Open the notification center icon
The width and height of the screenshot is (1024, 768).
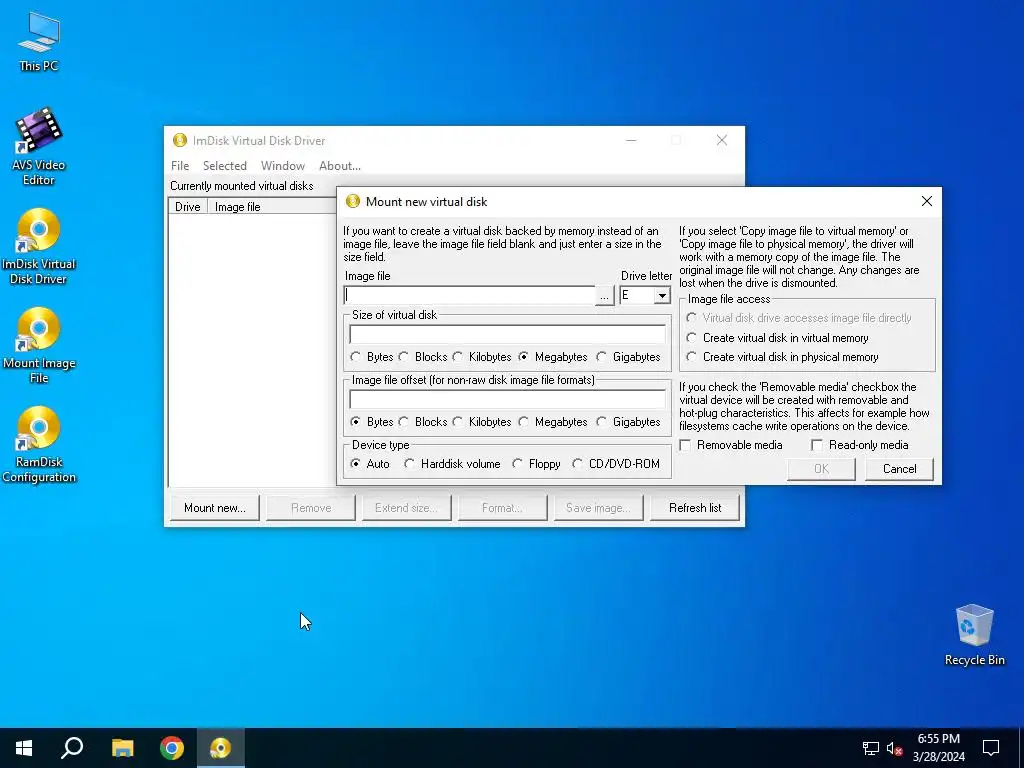pos(991,748)
